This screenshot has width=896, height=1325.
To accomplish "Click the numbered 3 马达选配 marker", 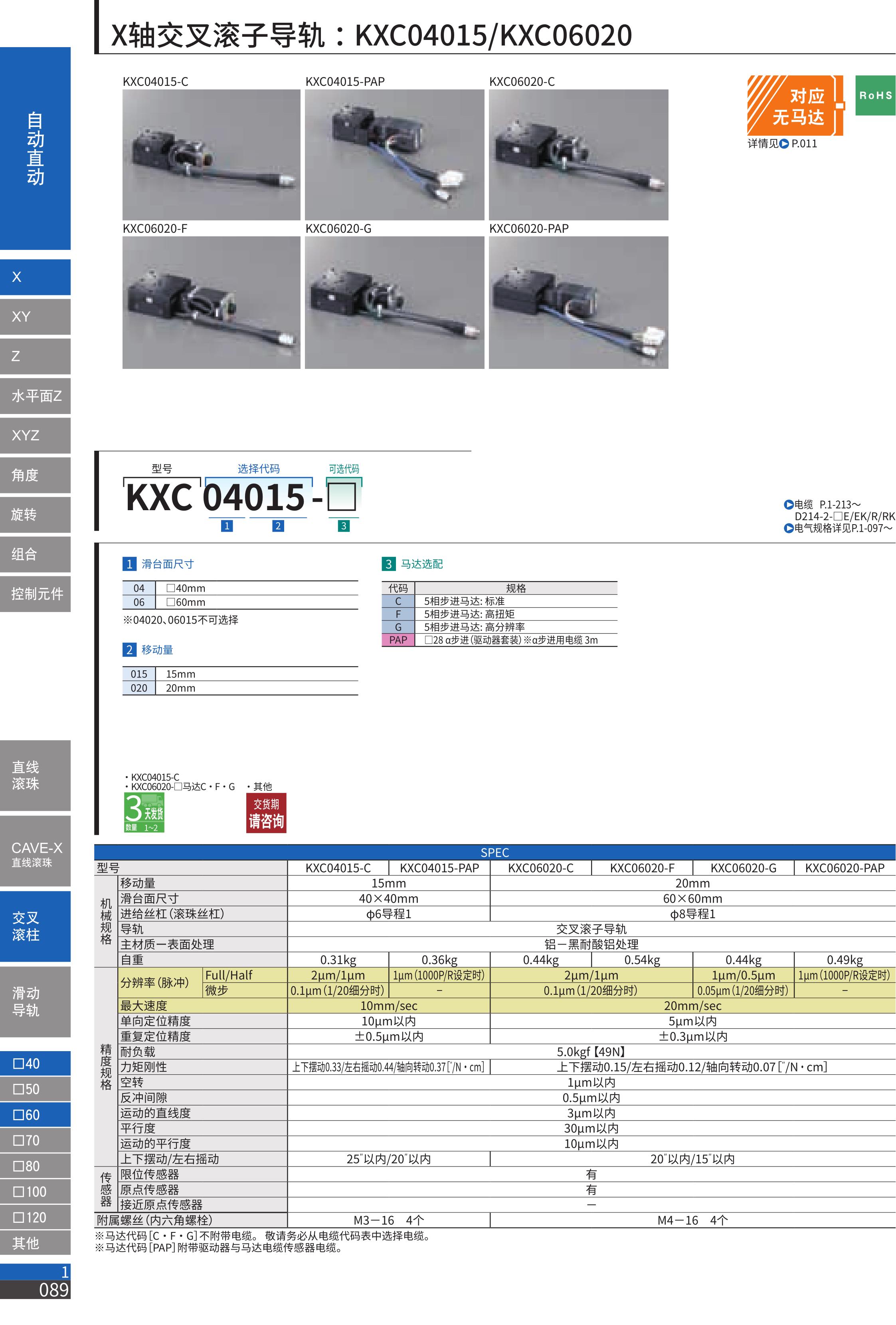I will tap(388, 564).
